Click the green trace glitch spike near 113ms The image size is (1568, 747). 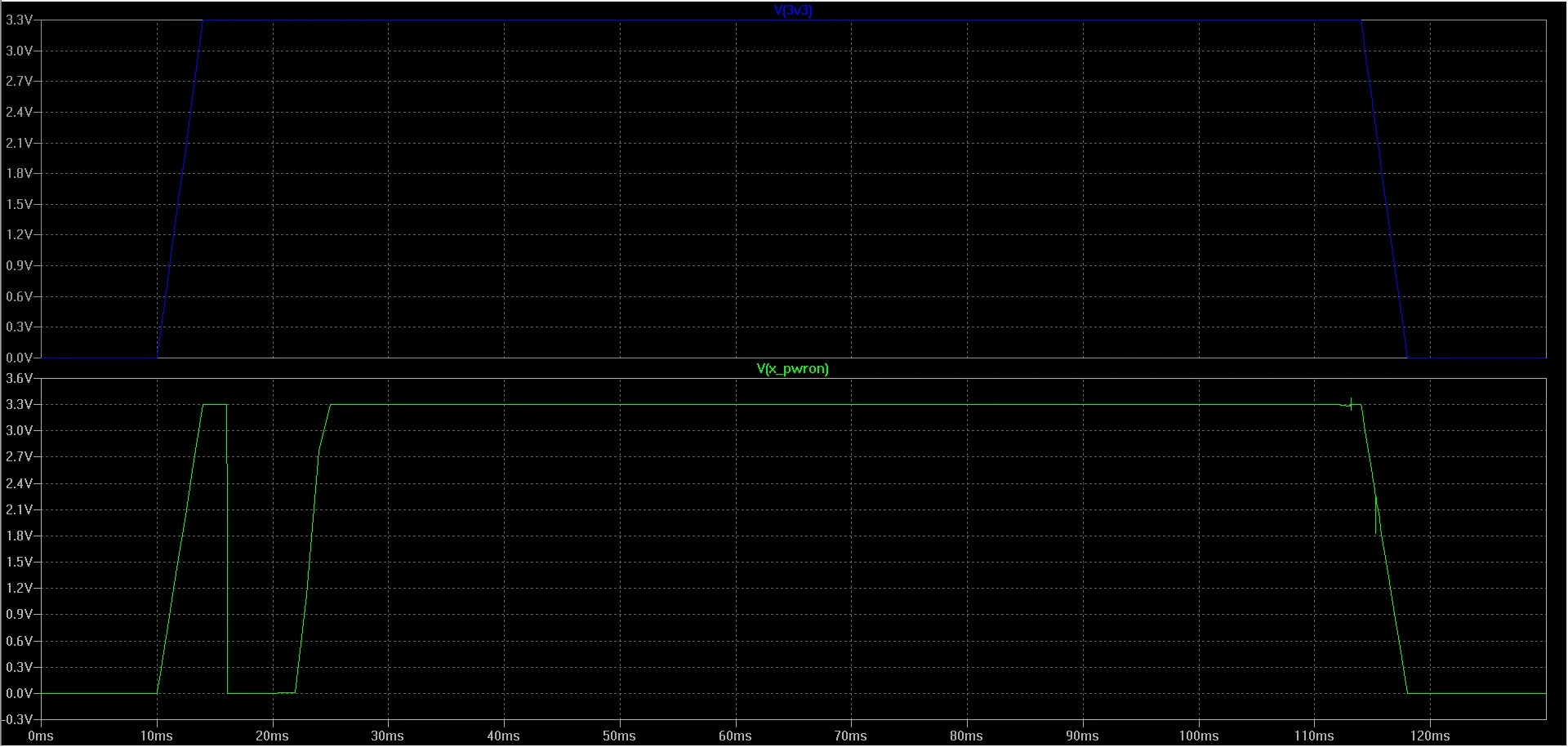point(1351,403)
